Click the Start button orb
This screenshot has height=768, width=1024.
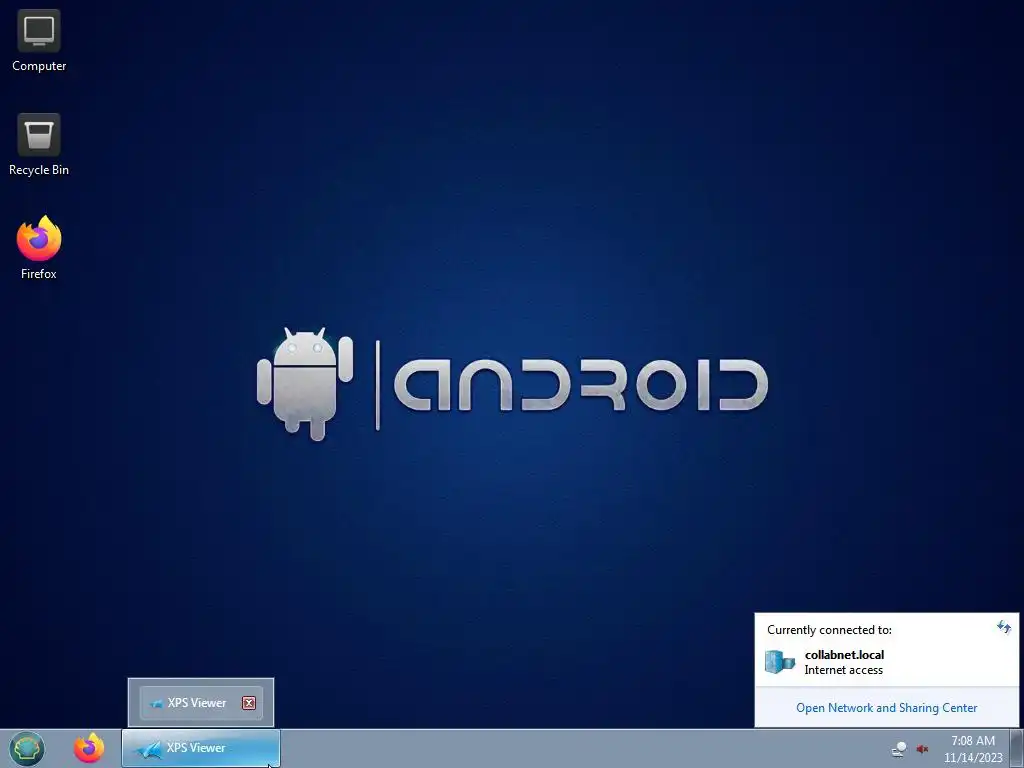point(27,748)
